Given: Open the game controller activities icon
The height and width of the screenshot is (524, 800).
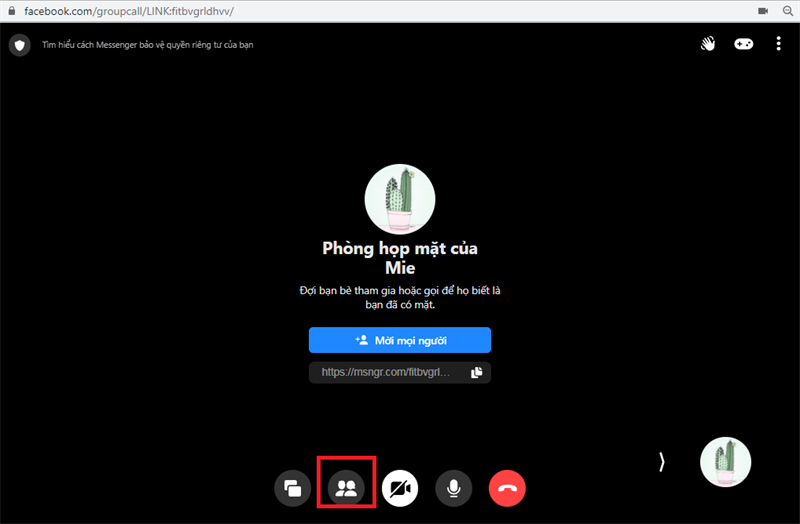Looking at the screenshot, I should pos(743,44).
